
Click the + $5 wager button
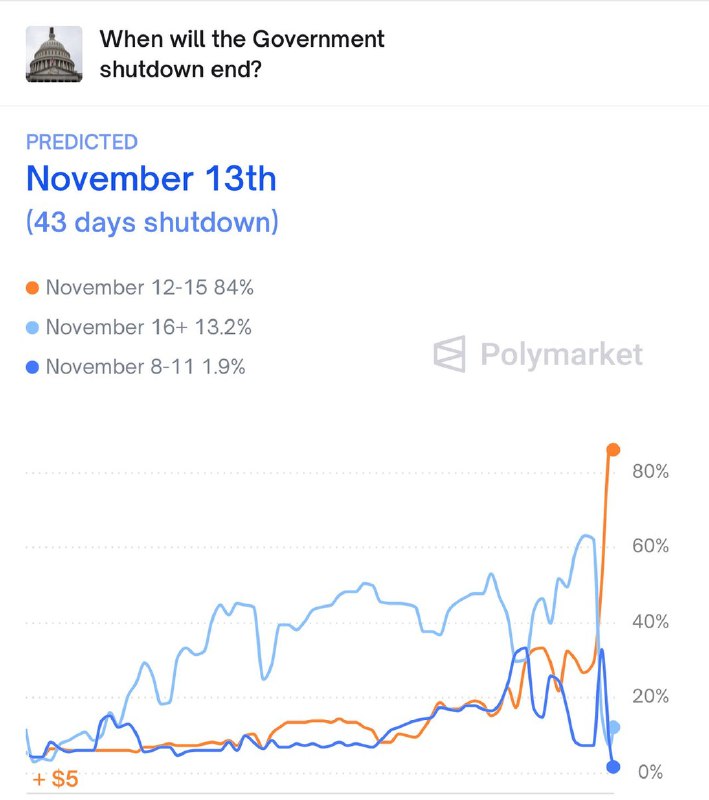click(53, 775)
